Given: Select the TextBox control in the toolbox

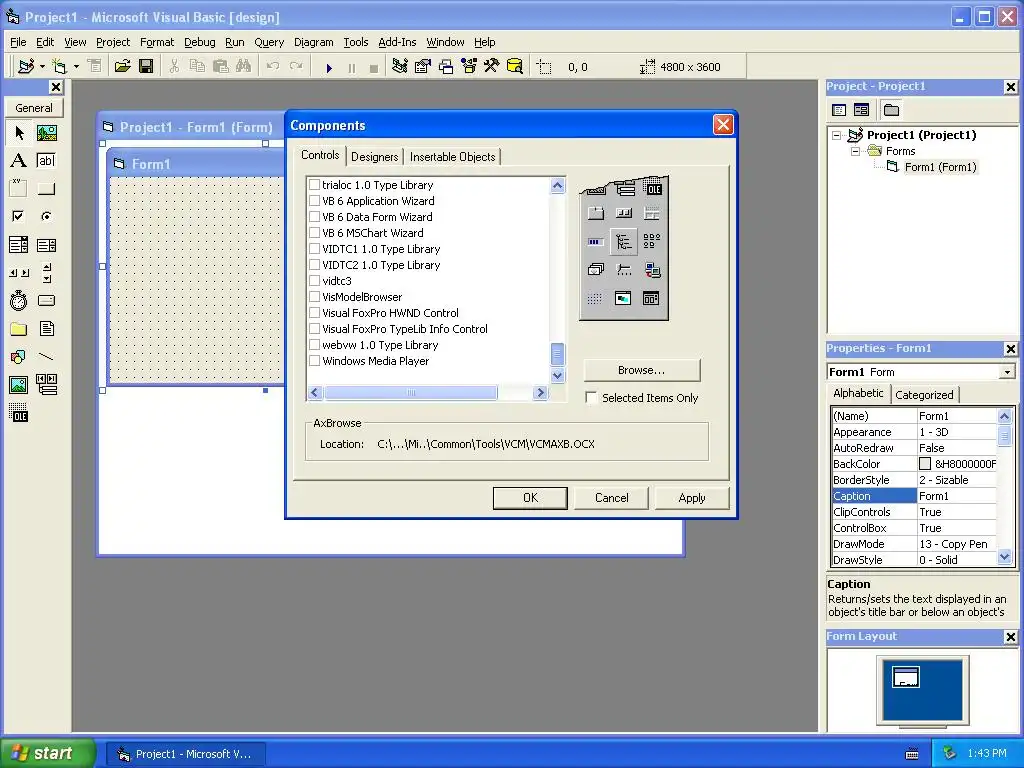Looking at the screenshot, I should 47,161.
